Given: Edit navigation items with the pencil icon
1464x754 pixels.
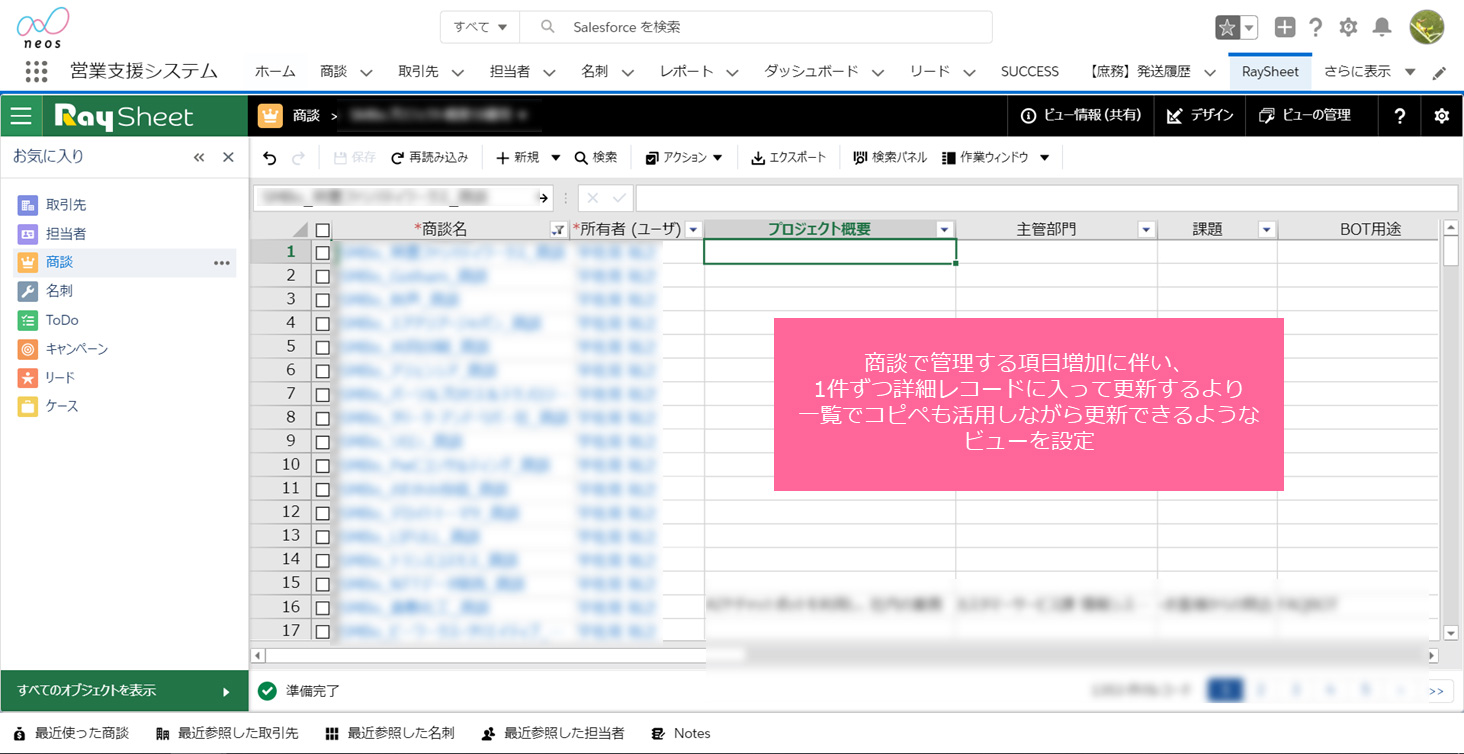Looking at the screenshot, I should (x=1439, y=72).
